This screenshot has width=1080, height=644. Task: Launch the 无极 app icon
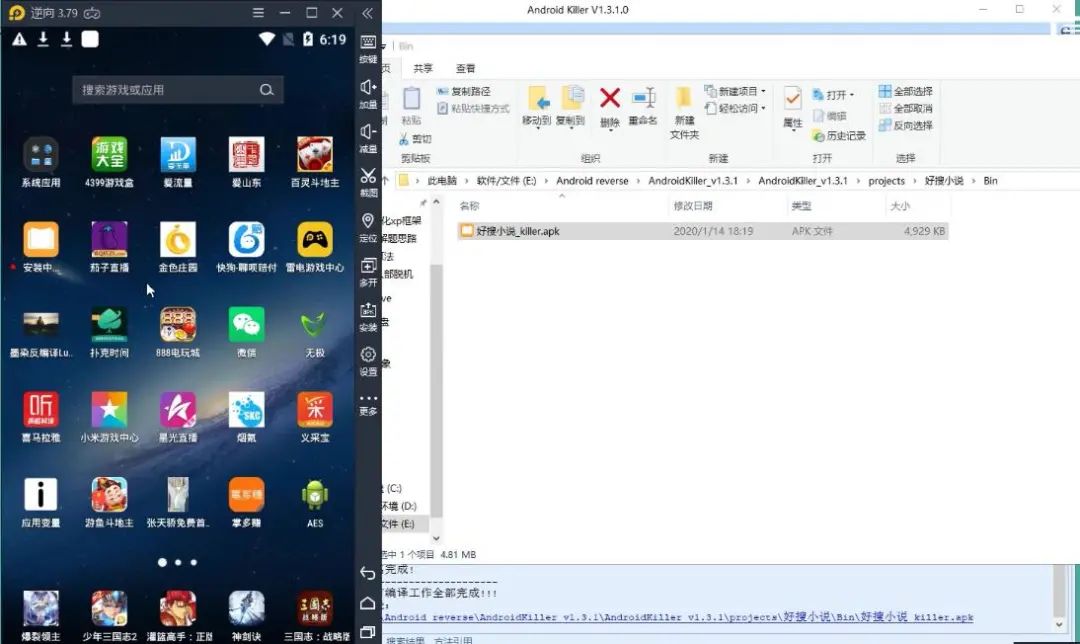[315, 324]
